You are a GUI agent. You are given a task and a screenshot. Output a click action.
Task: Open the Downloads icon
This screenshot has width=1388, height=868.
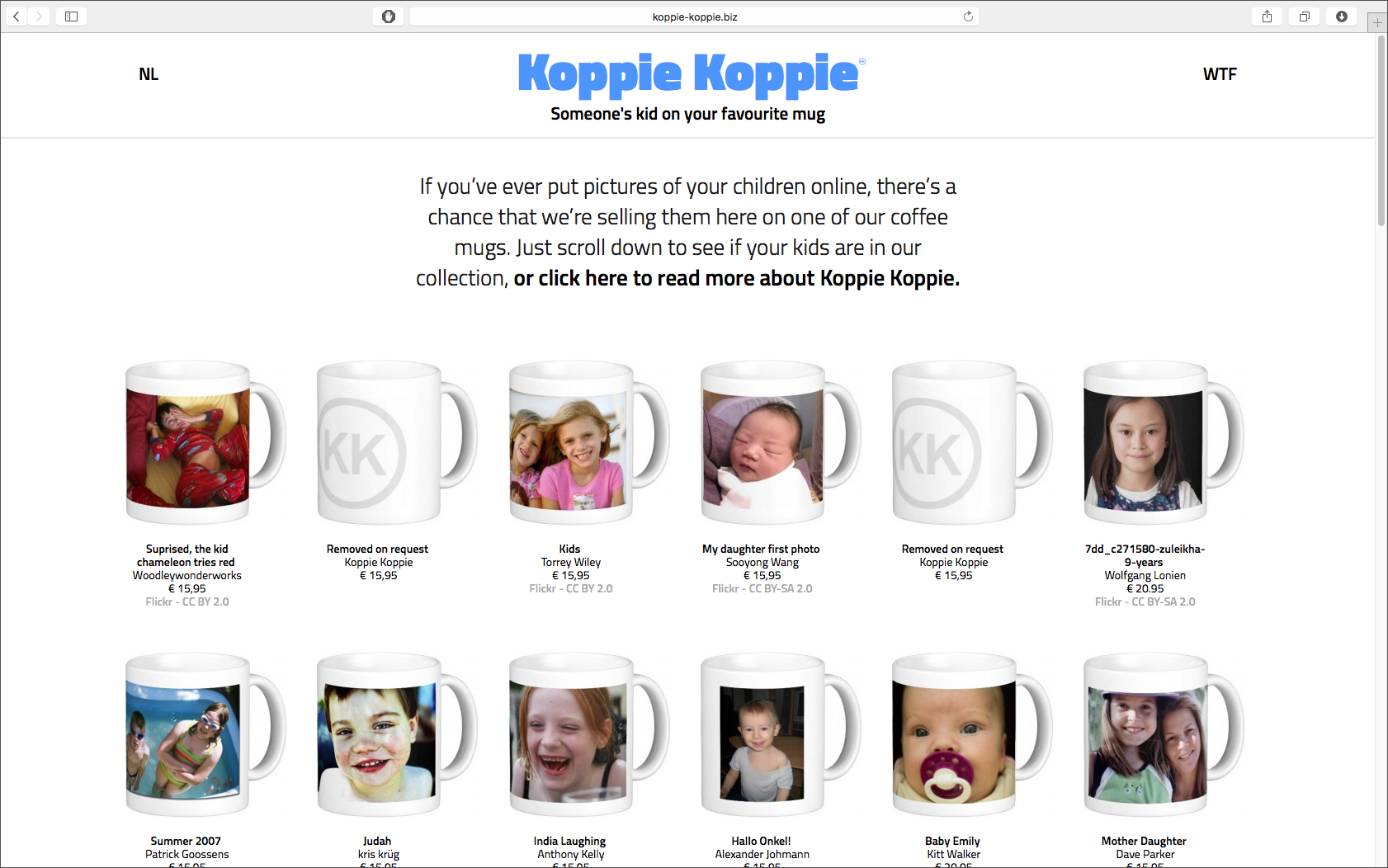click(1342, 17)
